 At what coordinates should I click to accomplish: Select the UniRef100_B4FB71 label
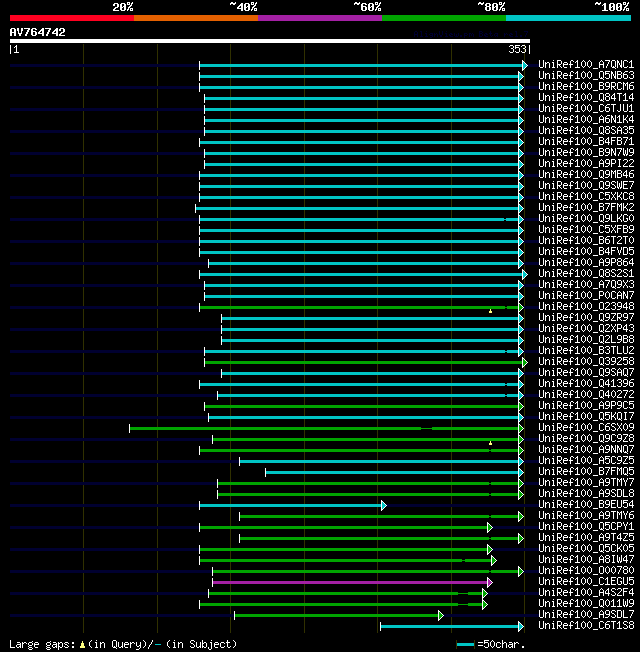click(x=586, y=141)
